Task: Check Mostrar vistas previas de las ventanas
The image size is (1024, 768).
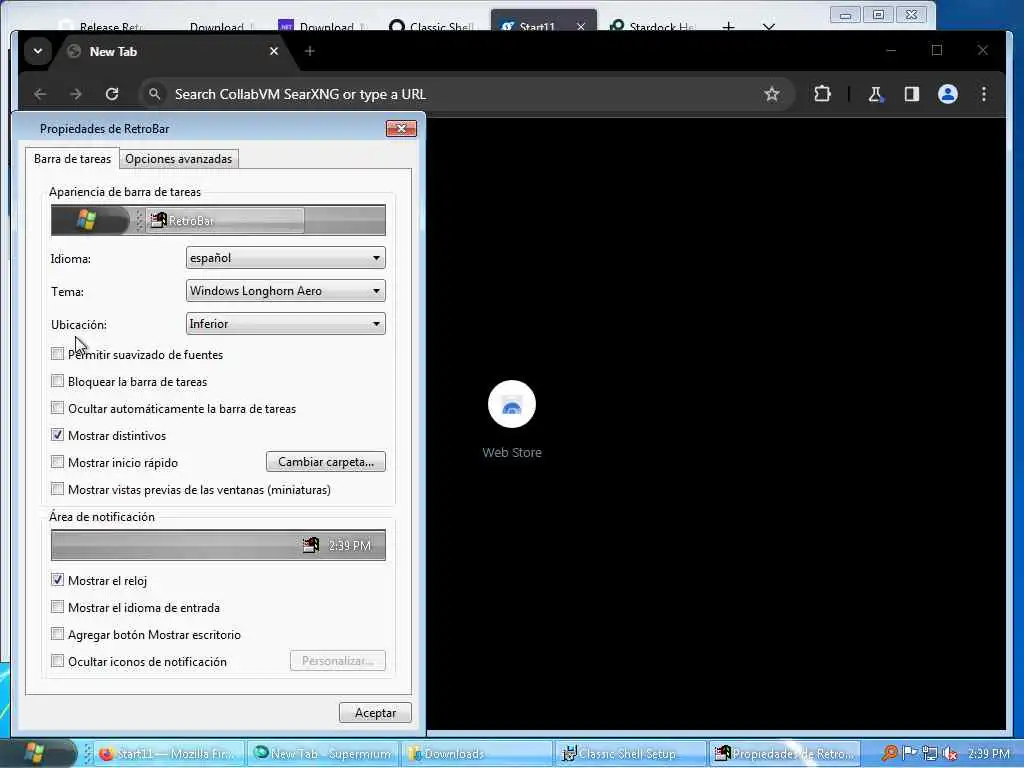Action: [x=57, y=489]
